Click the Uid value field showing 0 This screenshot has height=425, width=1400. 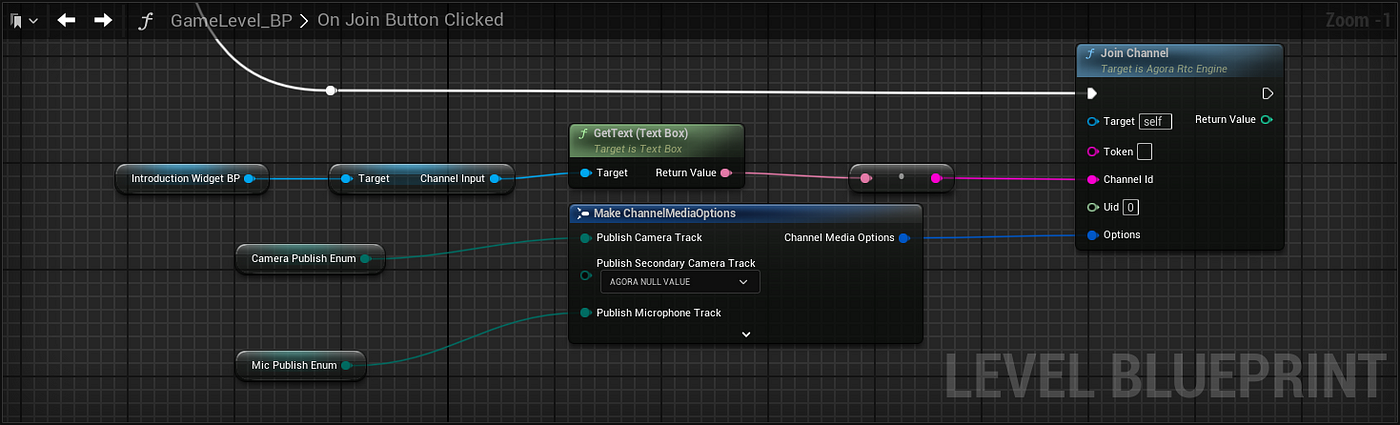pyautogui.click(x=1130, y=207)
